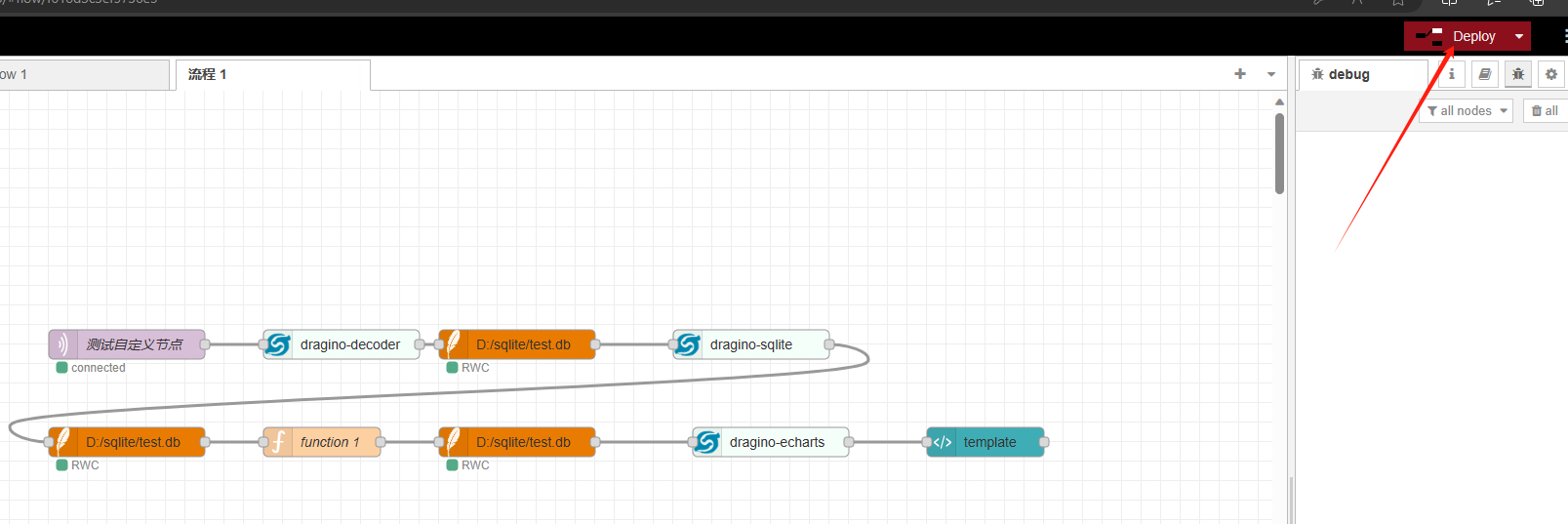Open the help book sidebar icon

[1484, 74]
